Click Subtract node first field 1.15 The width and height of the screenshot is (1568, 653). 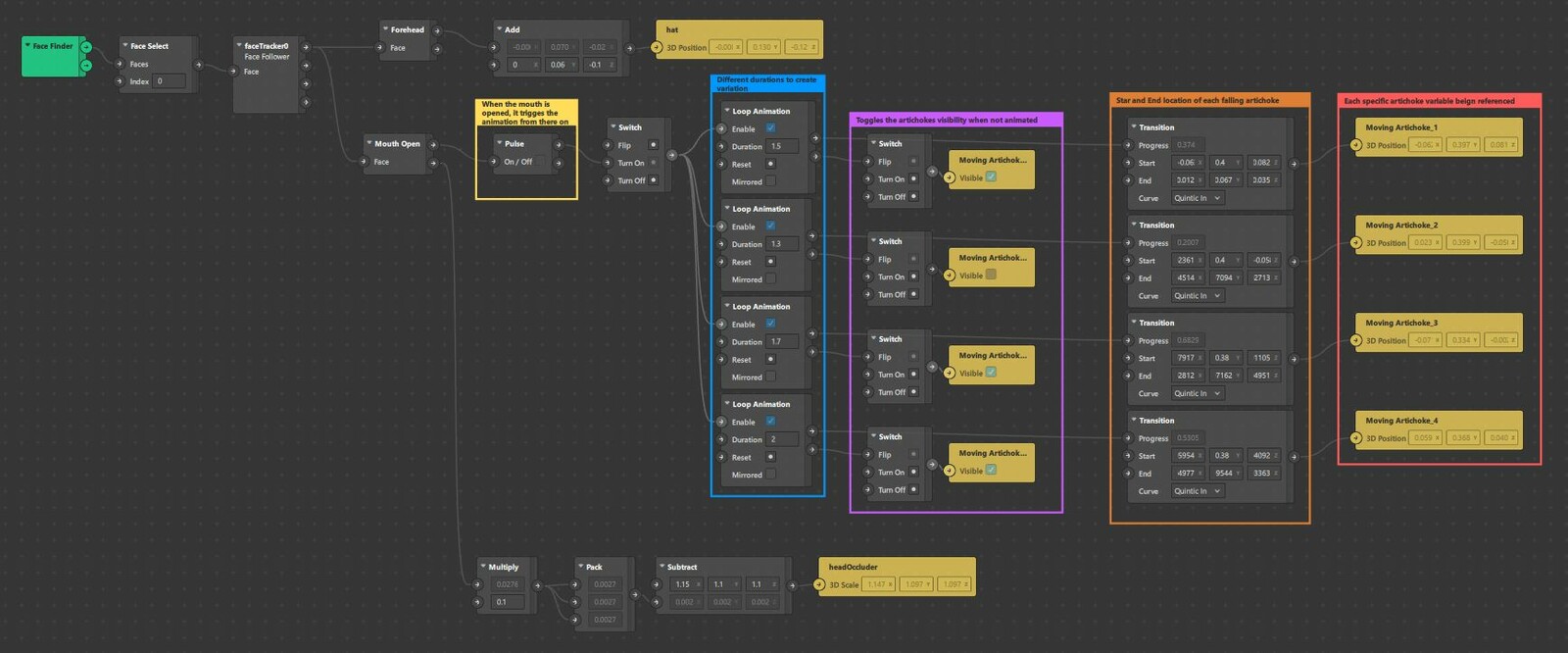[687, 584]
